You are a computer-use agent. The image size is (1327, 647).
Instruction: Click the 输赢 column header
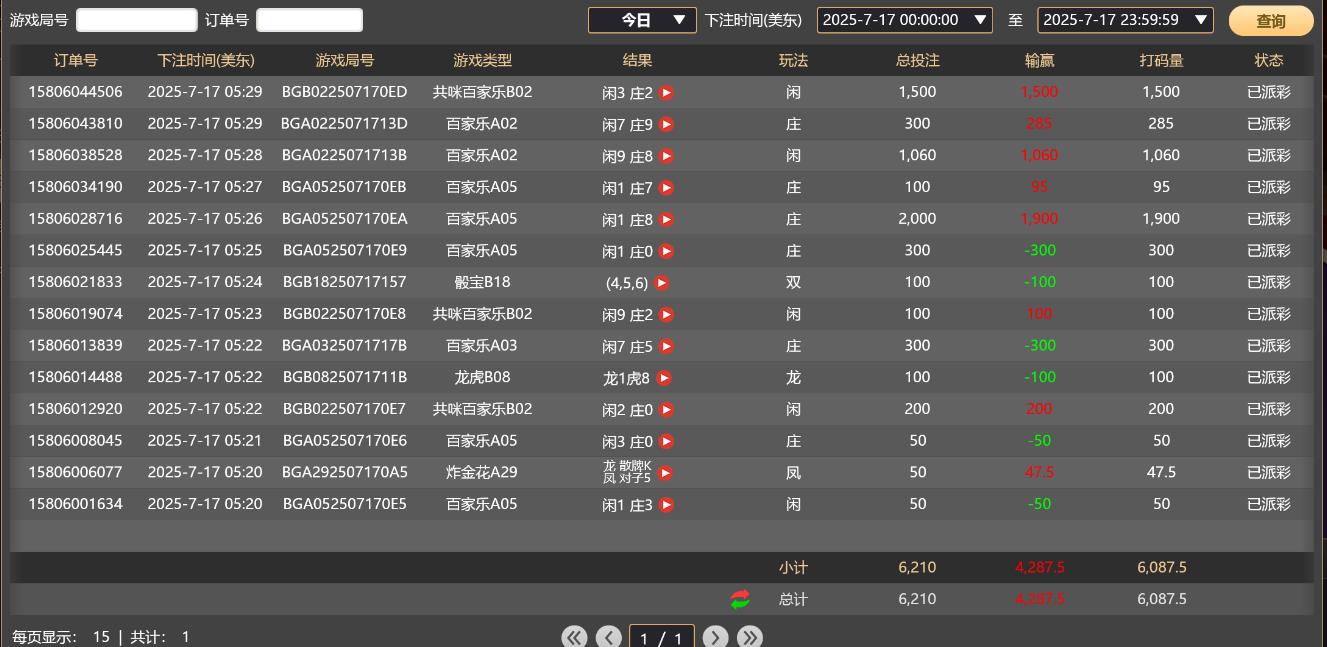1040,60
